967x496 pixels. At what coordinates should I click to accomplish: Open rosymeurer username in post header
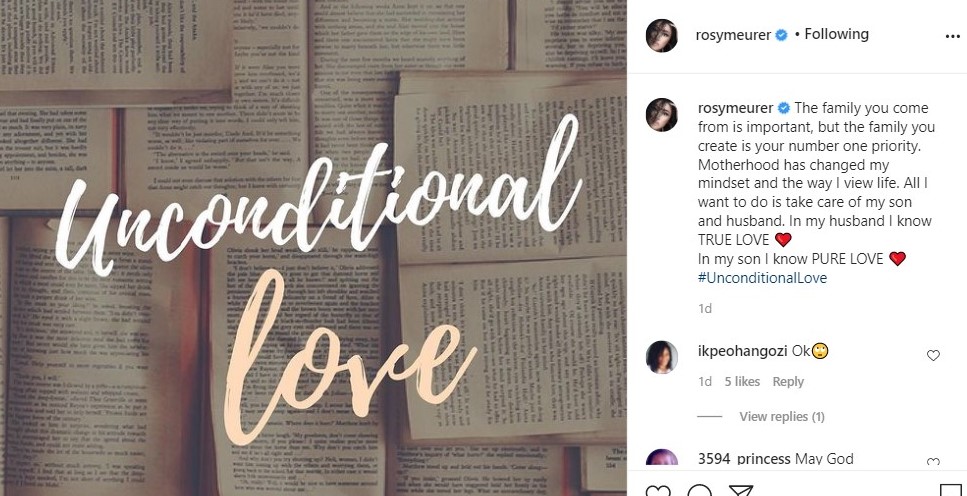pos(733,36)
